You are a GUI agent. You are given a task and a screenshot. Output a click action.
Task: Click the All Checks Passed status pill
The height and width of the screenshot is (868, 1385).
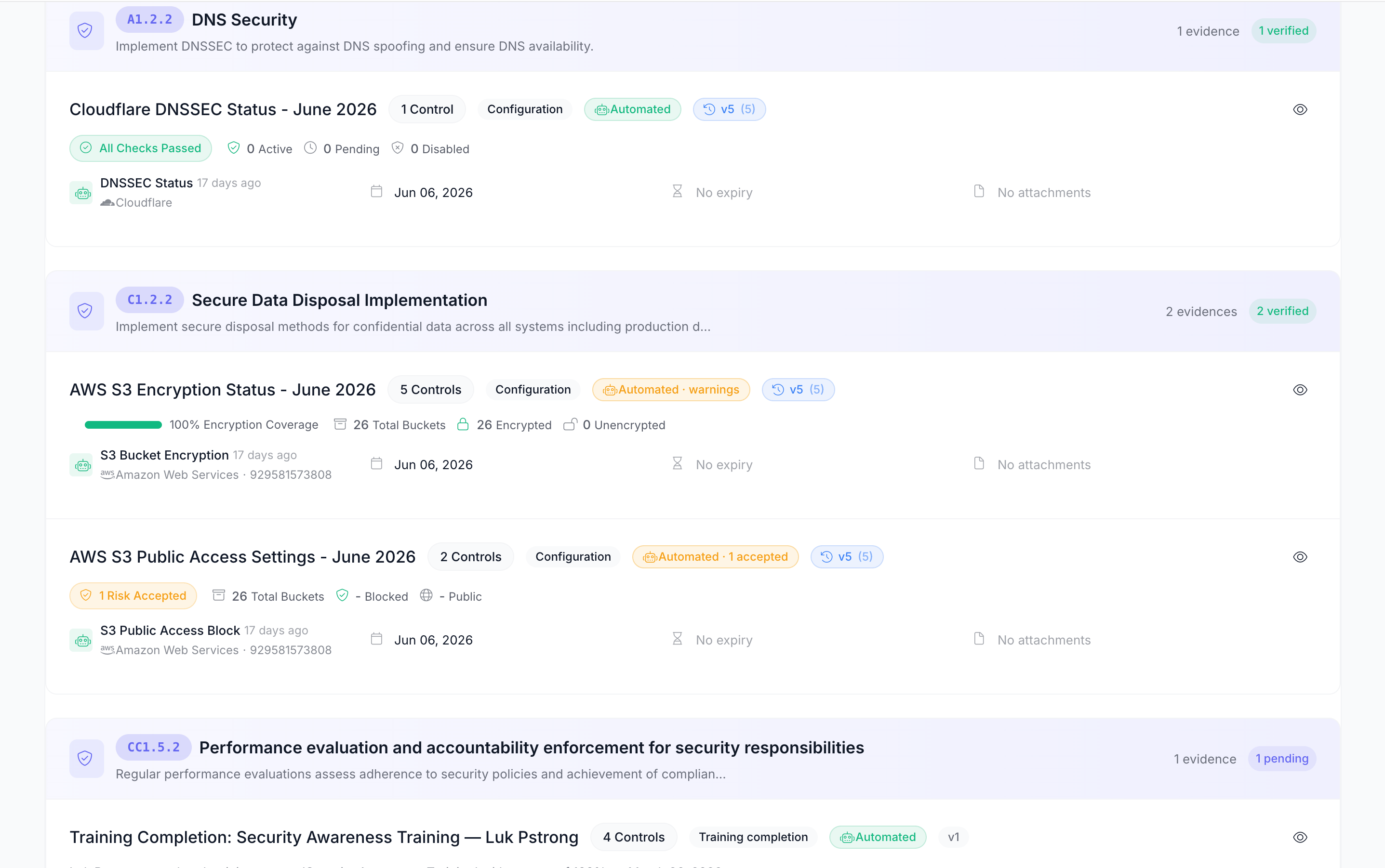141,149
